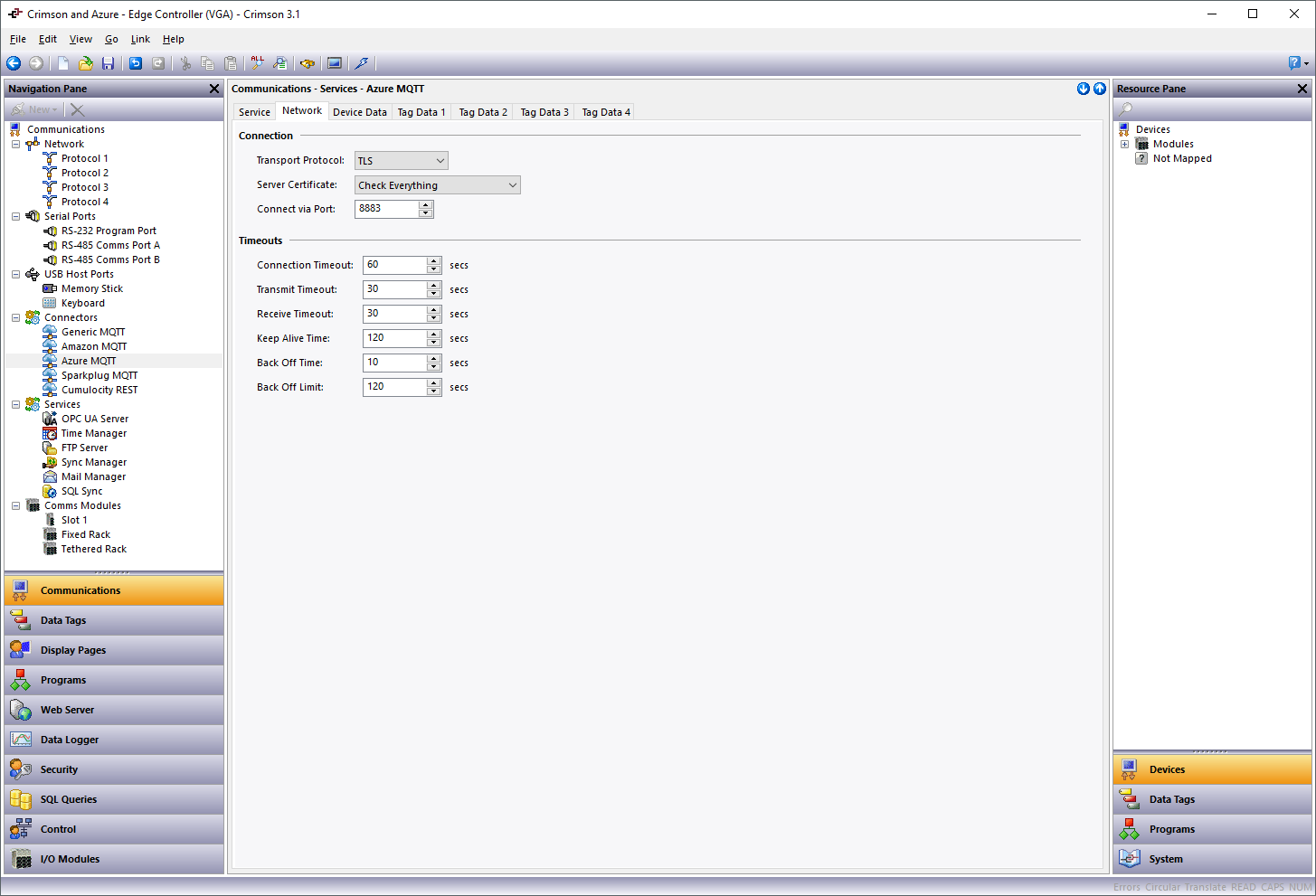Image resolution: width=1316 pixels, height=896 pixels.
Task: Click the Paste clipboard icon
Action: (x=231, y=63)
